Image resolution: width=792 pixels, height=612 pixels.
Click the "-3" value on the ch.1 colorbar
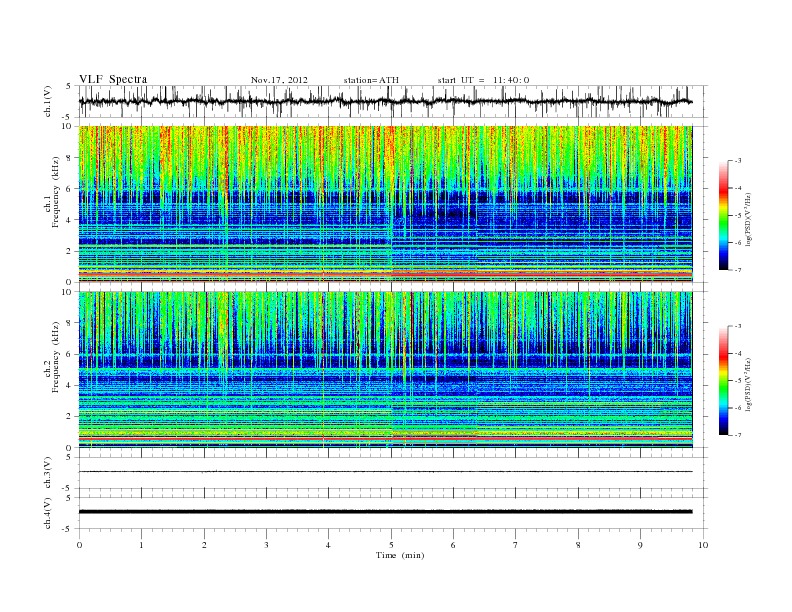(738, 161)
